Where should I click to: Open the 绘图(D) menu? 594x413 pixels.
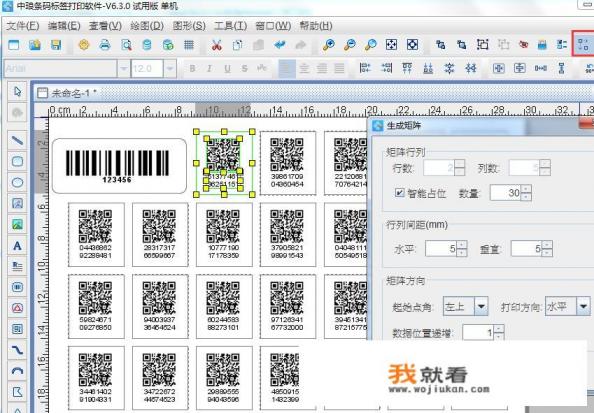pos(147,26)
